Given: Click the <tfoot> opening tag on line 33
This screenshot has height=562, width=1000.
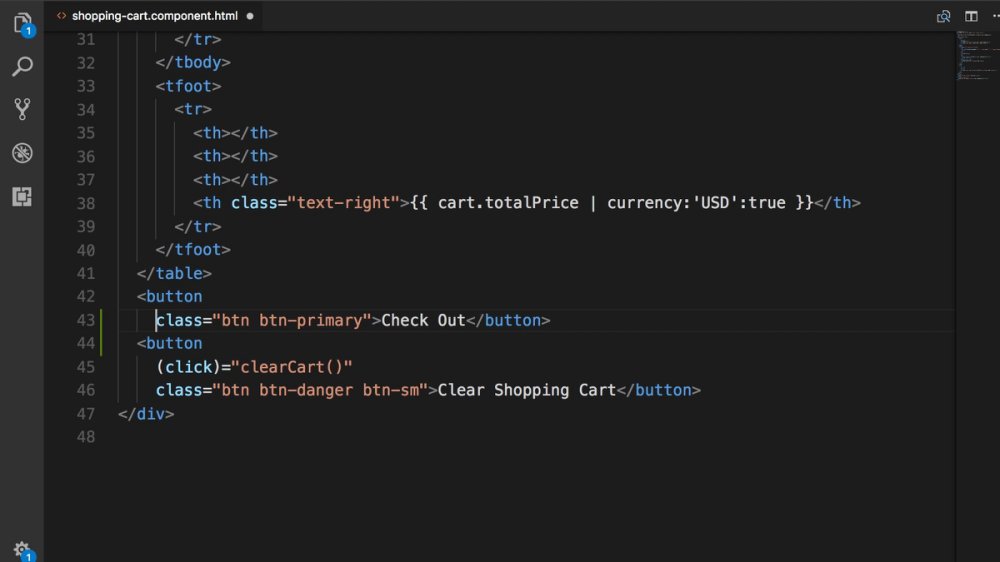Looking at the screenshot, I should (x=188, y=86).
